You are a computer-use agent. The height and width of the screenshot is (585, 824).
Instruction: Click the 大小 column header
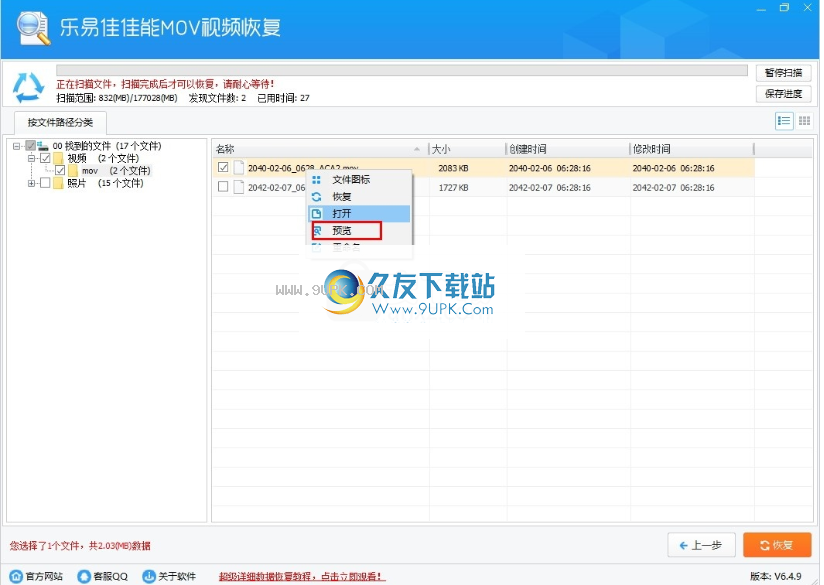467,149
